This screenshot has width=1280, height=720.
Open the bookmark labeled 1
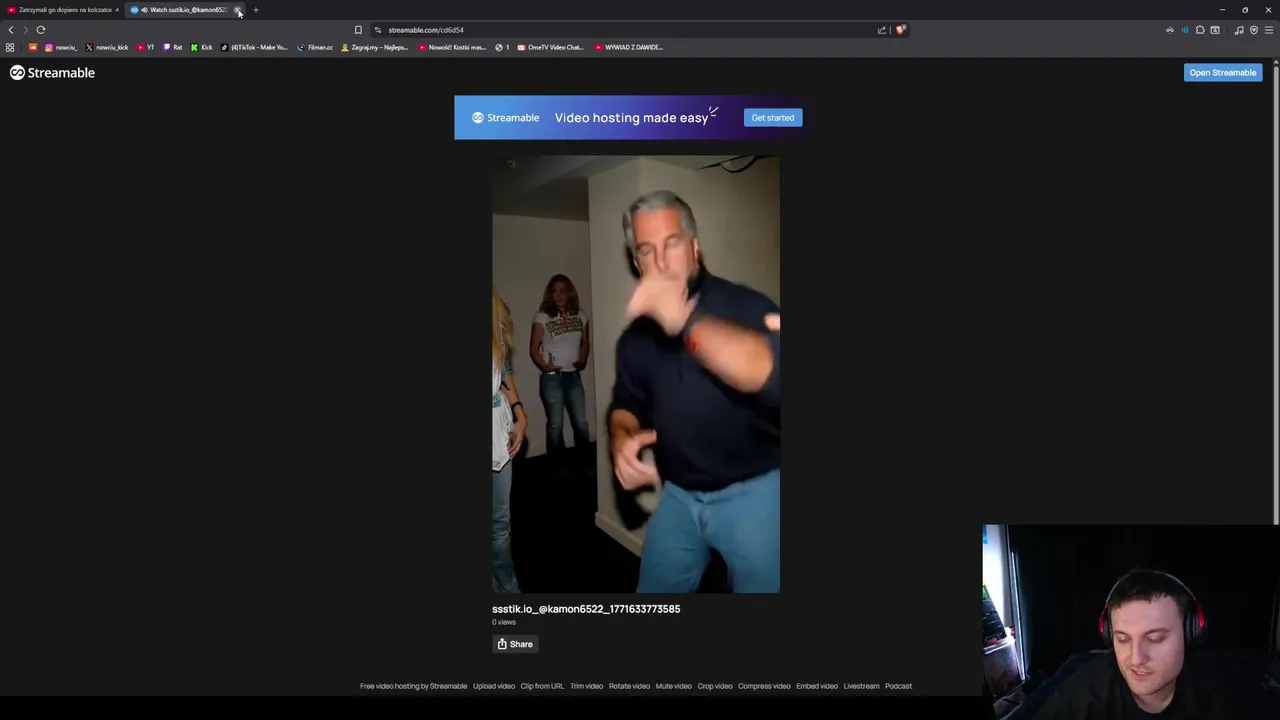[x=502, y=47]
